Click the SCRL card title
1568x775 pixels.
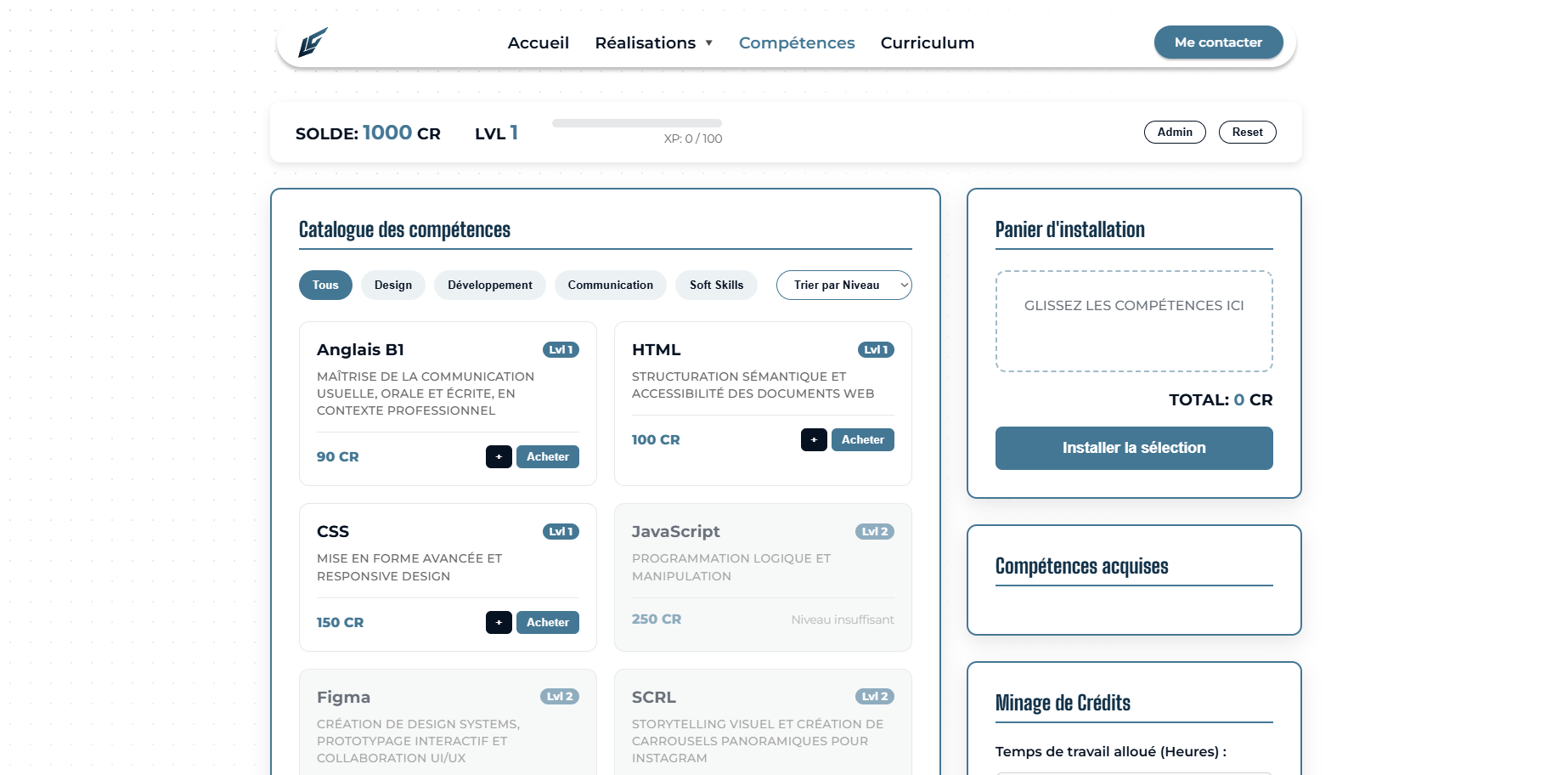tap(653, 697)
